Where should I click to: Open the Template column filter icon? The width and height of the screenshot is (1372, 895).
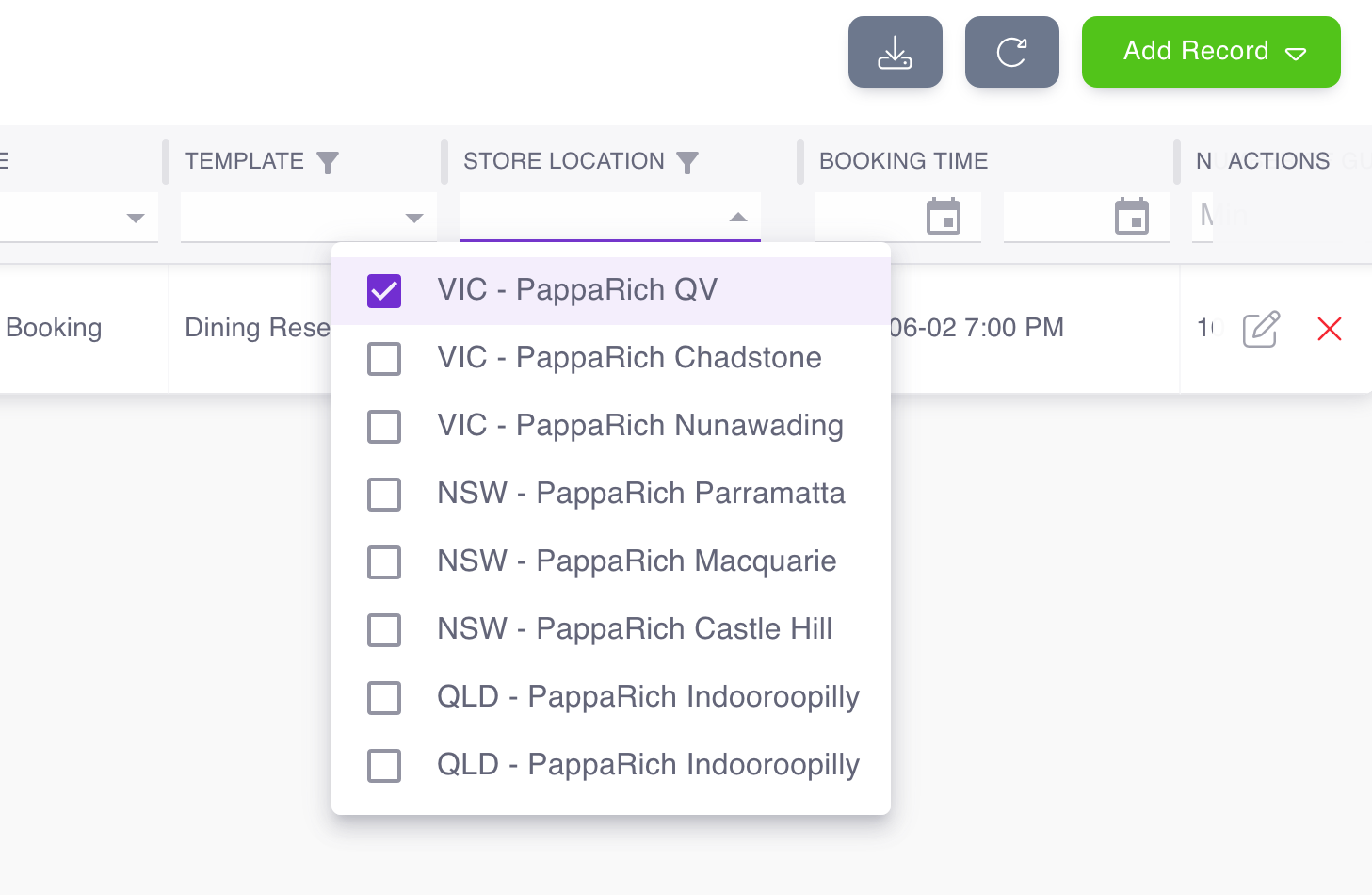(x=327, y=163)
